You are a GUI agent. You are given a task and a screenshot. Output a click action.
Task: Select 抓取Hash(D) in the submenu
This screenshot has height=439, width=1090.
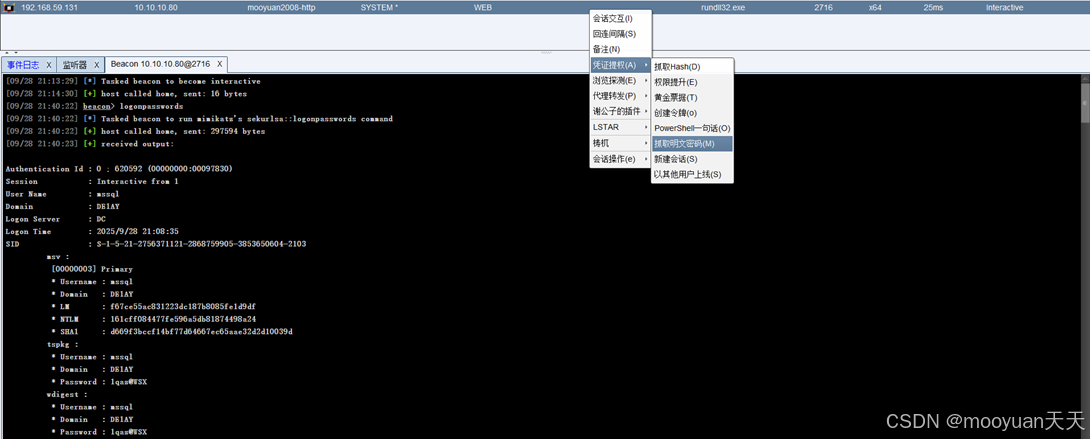692,67
